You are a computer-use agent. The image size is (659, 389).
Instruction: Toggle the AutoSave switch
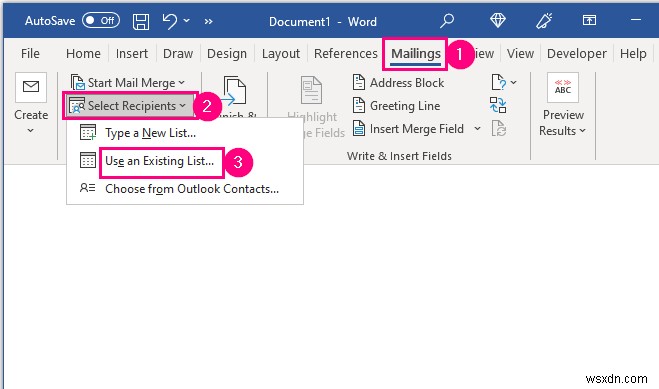[x=101, y=20]
